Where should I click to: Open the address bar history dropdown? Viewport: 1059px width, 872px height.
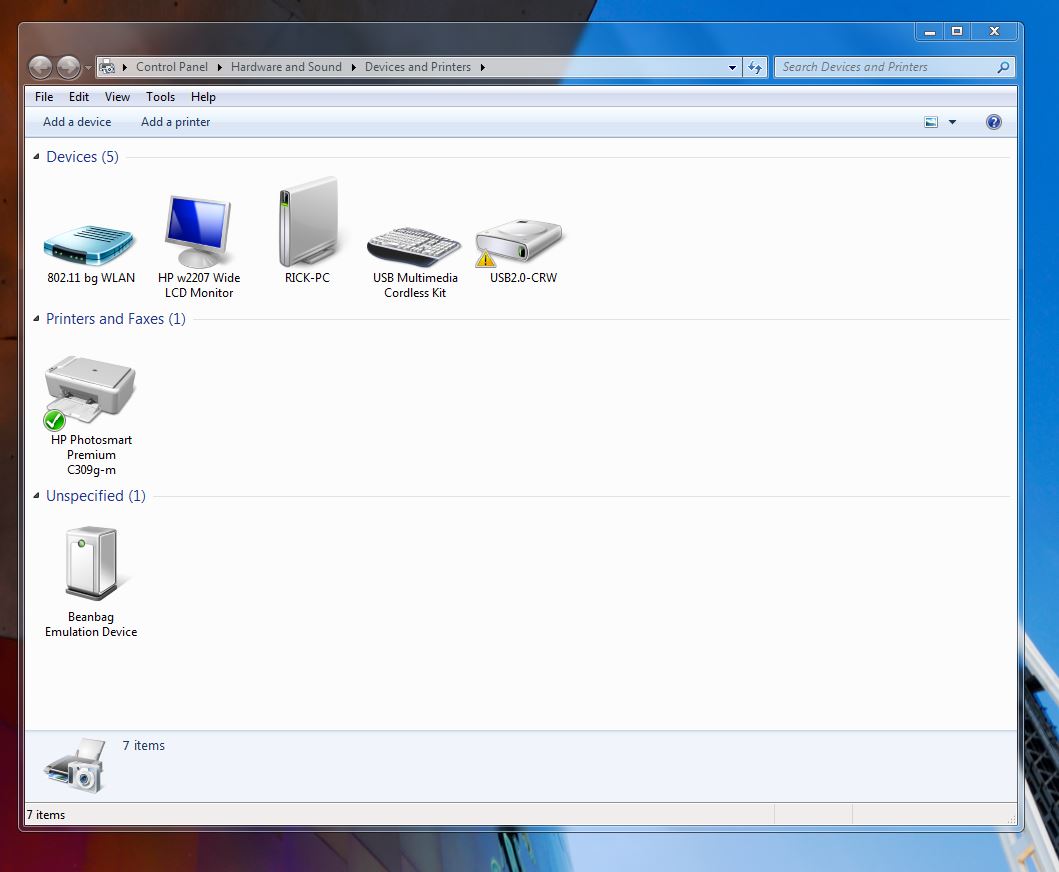tap(733, 67)
